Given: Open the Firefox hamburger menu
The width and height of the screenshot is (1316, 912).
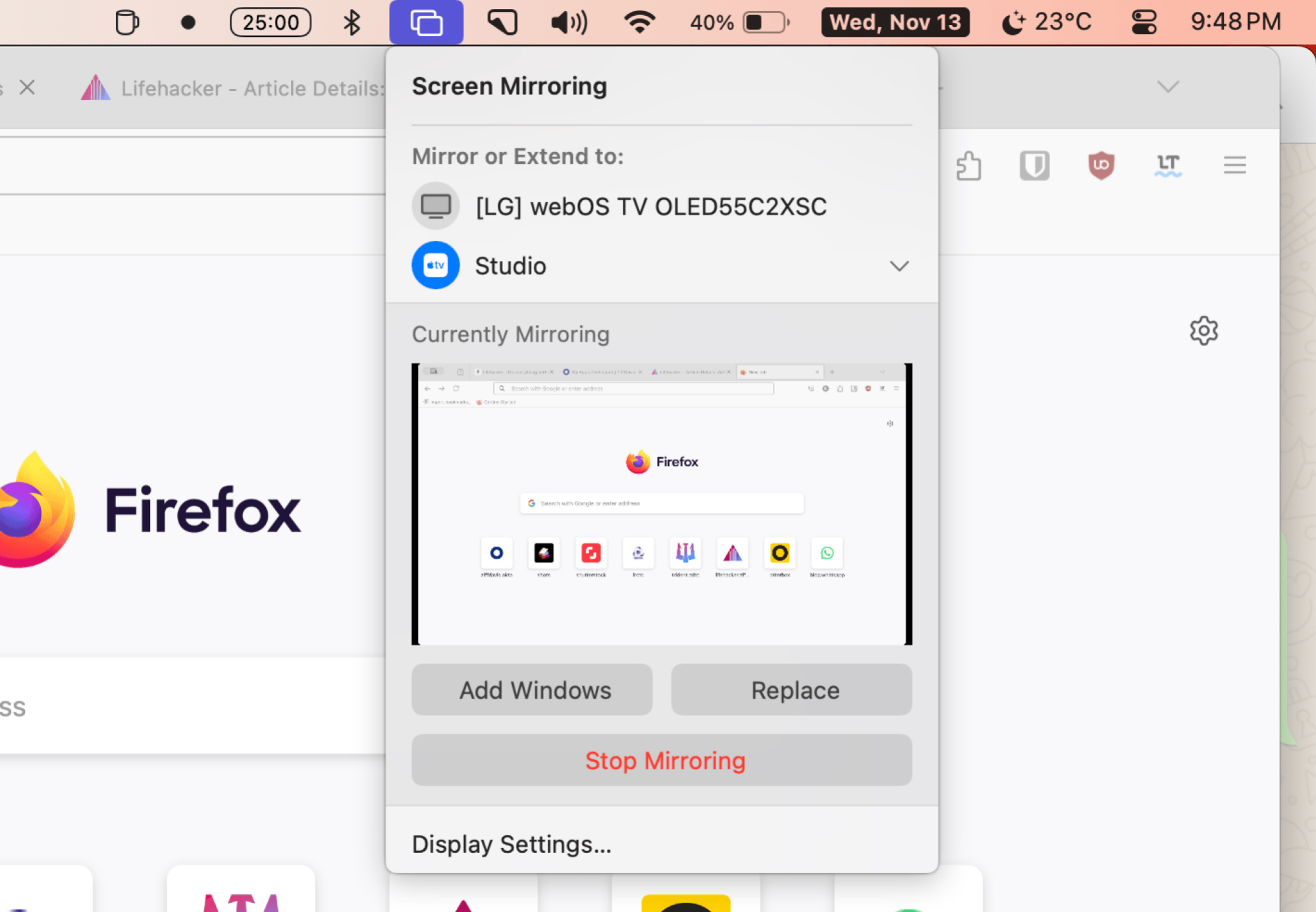Looking at the screenshot, I should pyautogui.click(x=1234, y=165).
